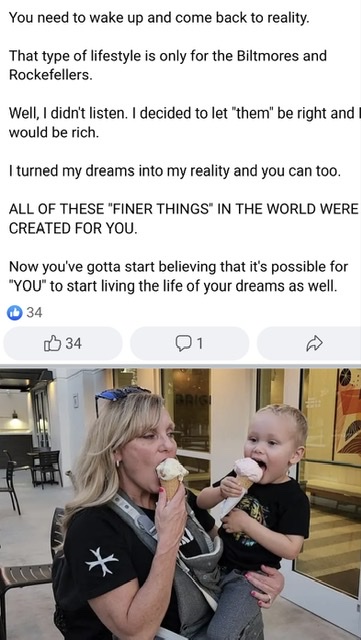Click the "Well, I didn't listen" paragraph
The height and width of the screenshot is (640, 361).
(183, 123)
